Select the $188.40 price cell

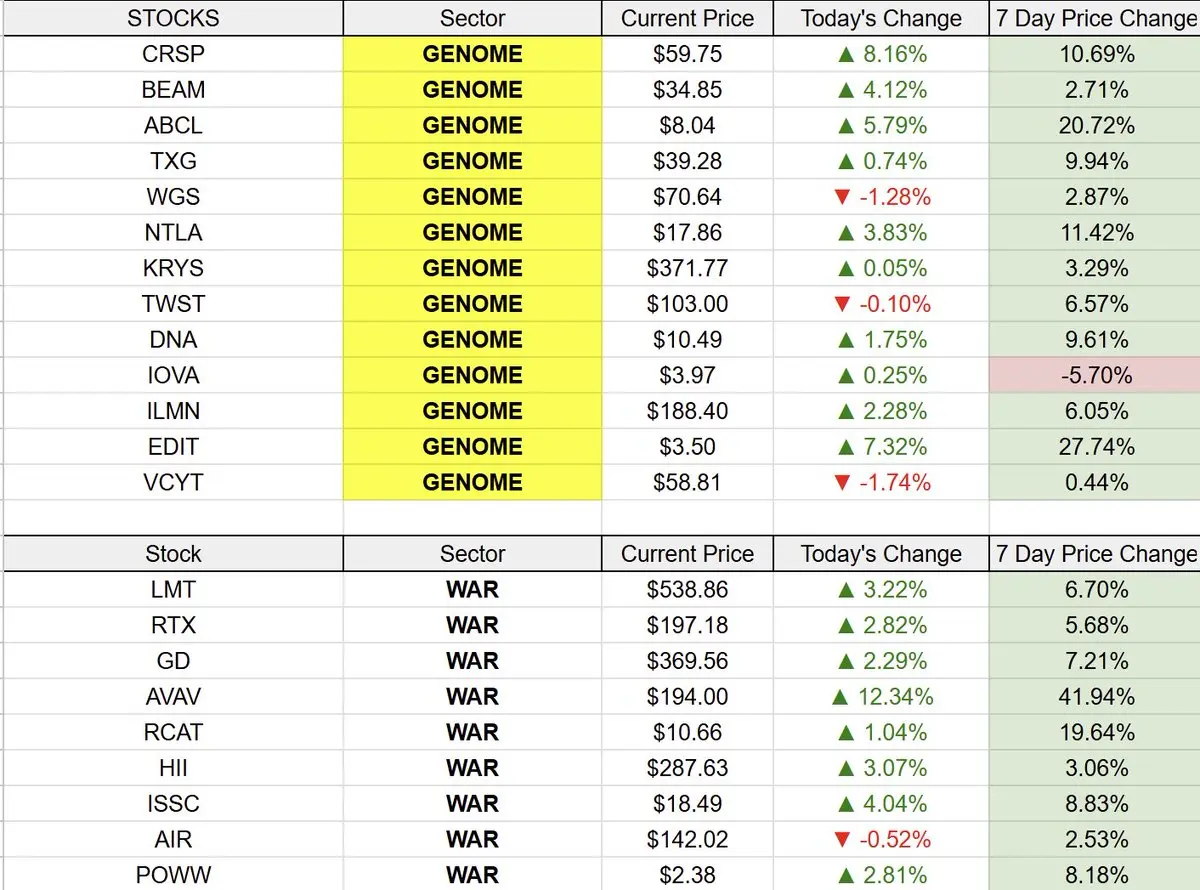[687, 411]
